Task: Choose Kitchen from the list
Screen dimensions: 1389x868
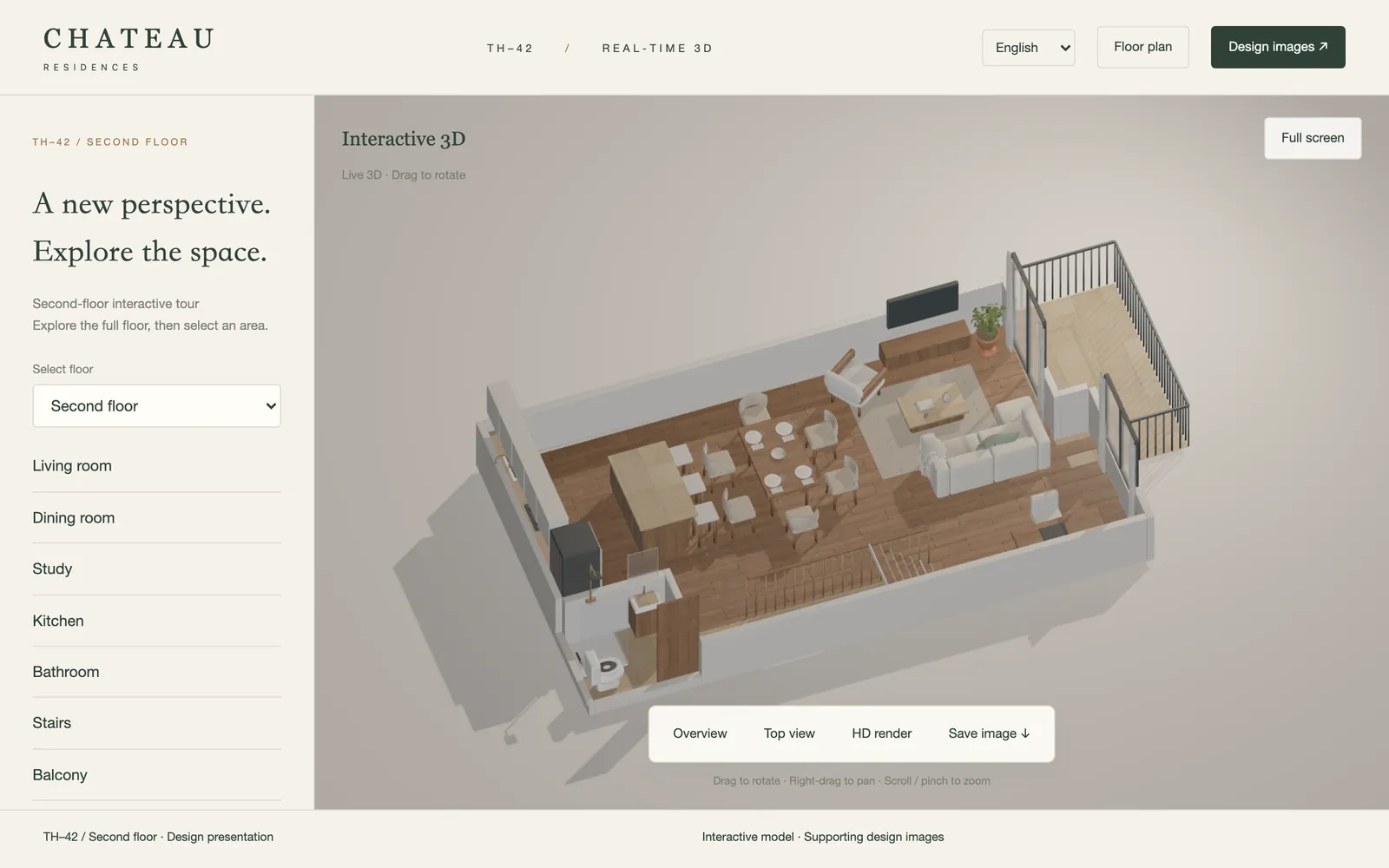Action: pos(156,621)
